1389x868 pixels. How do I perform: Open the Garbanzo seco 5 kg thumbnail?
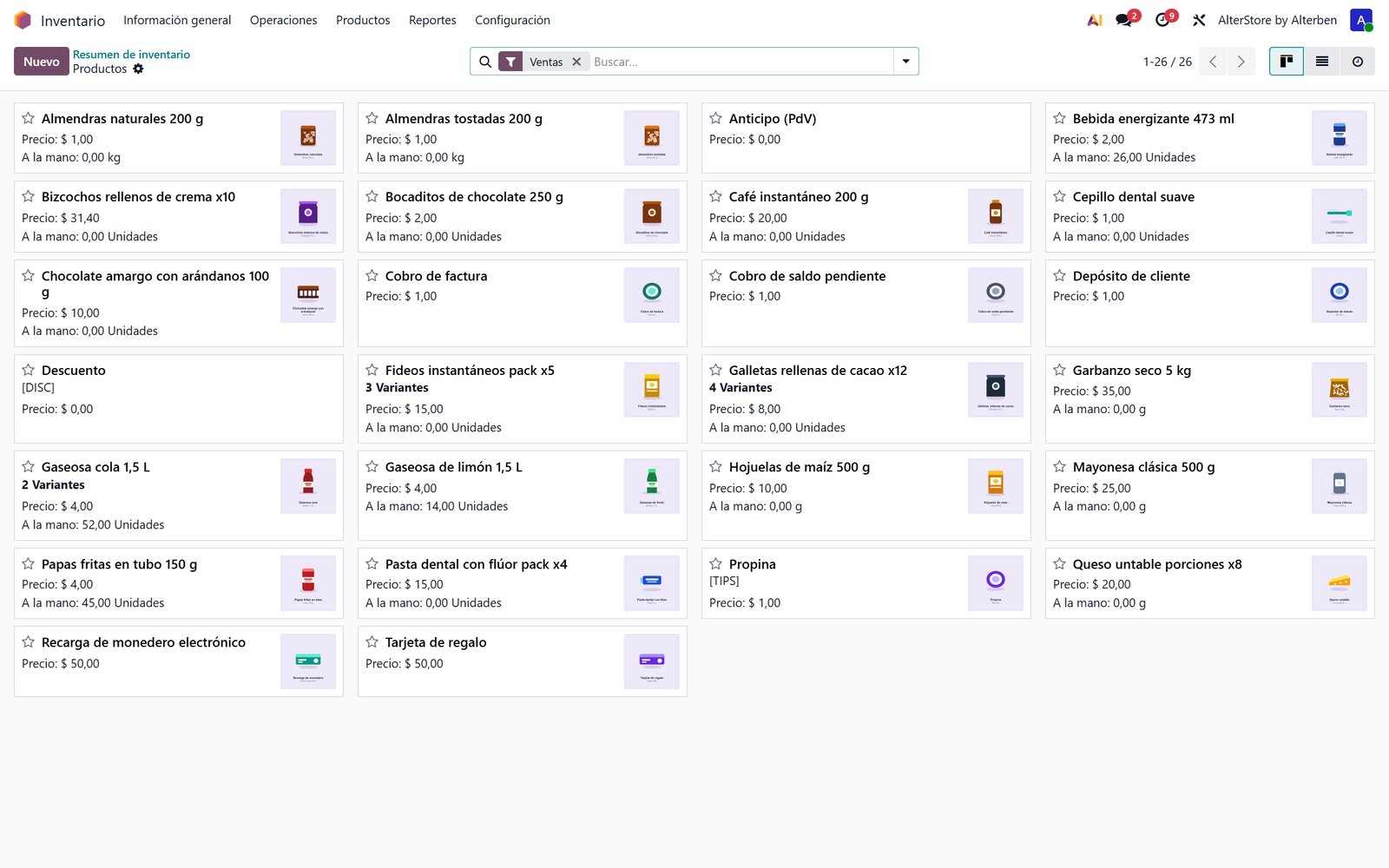[1340, 390]
